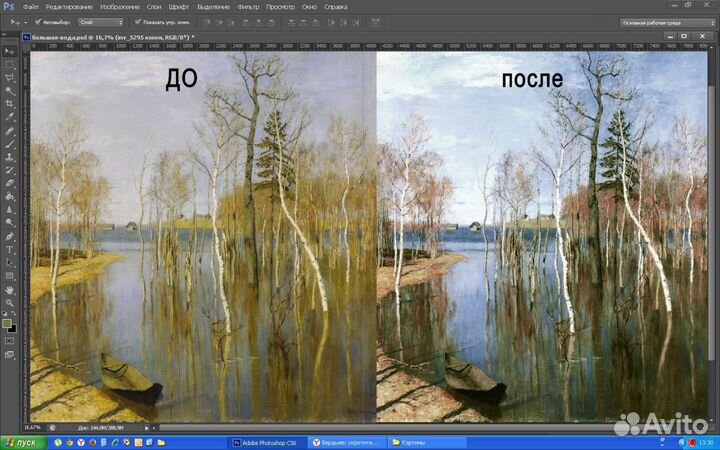Select the Hand tool

click(9, 290)
